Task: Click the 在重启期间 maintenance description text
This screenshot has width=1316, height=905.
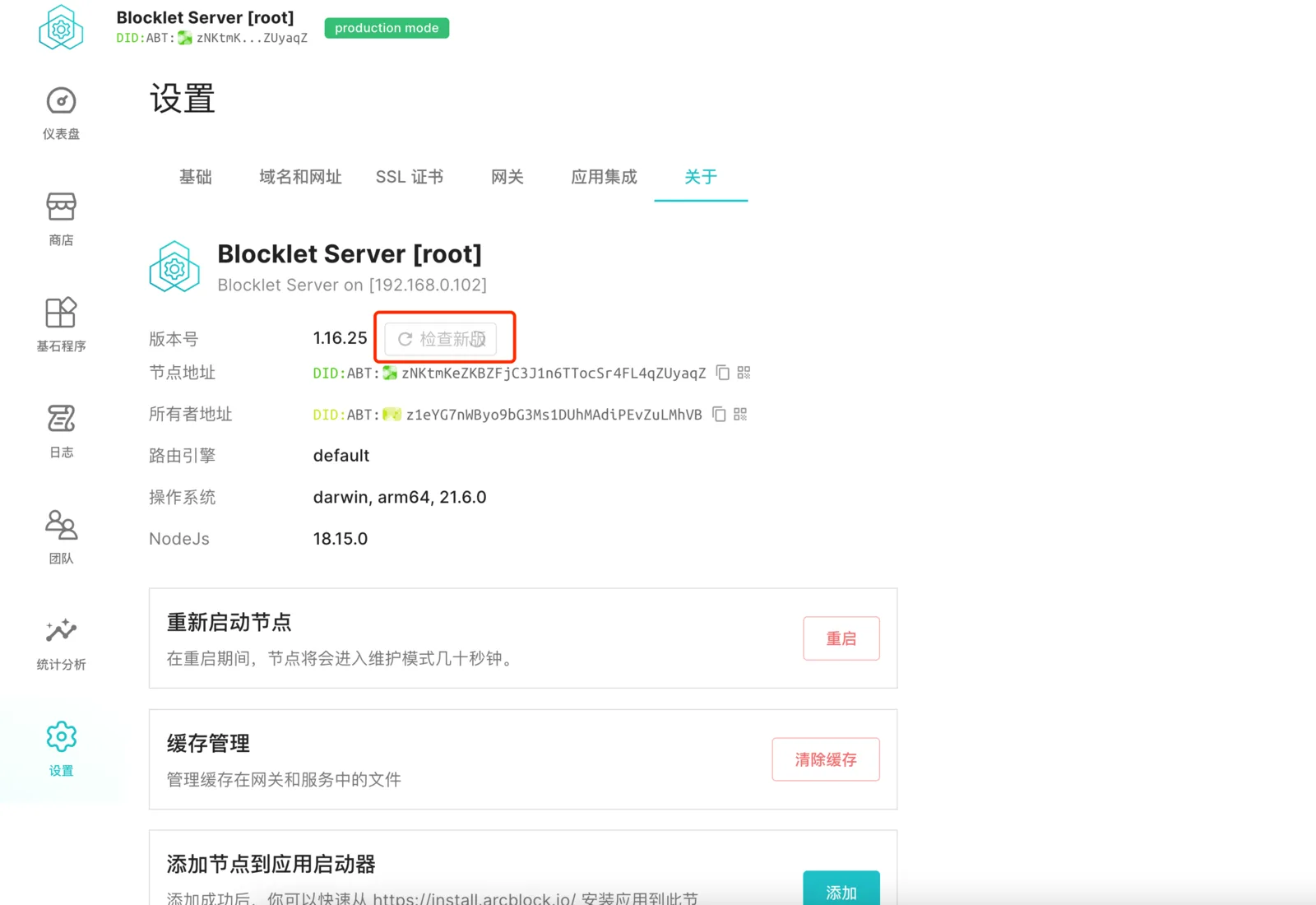Action: click(x=342, y=658)
